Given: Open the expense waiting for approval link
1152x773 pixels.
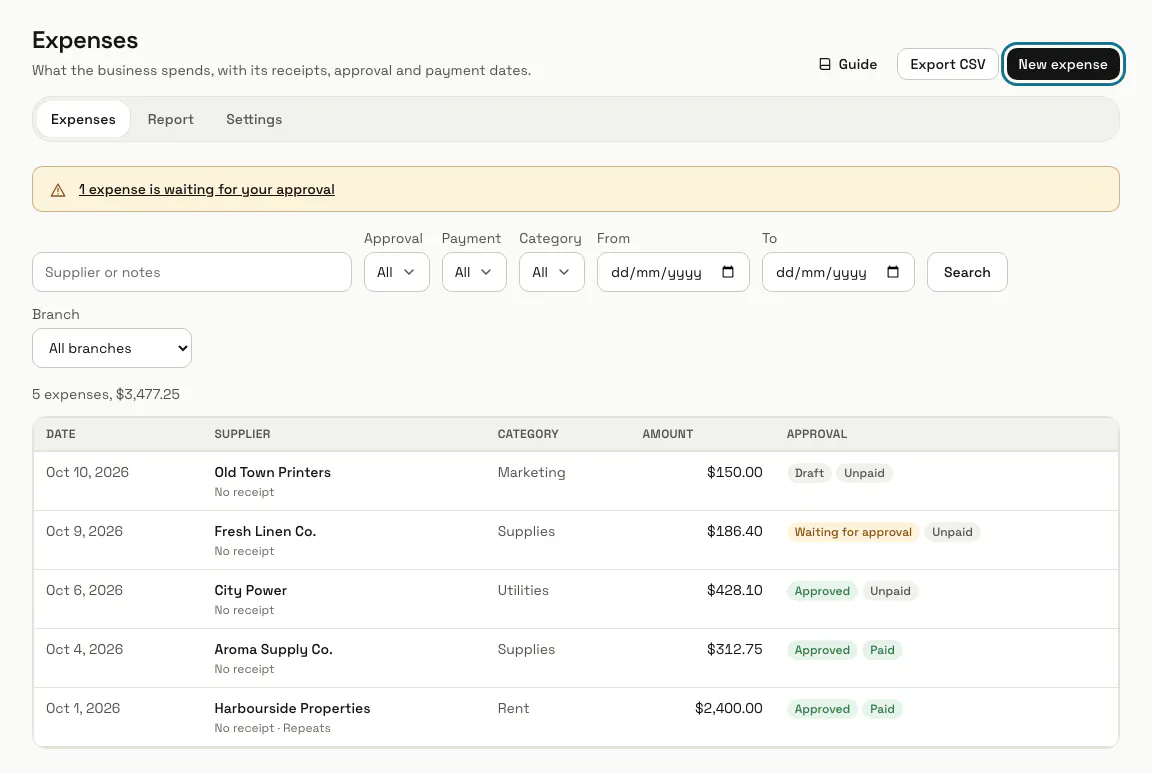Looking at the screenshot, I should pos(206,190).
